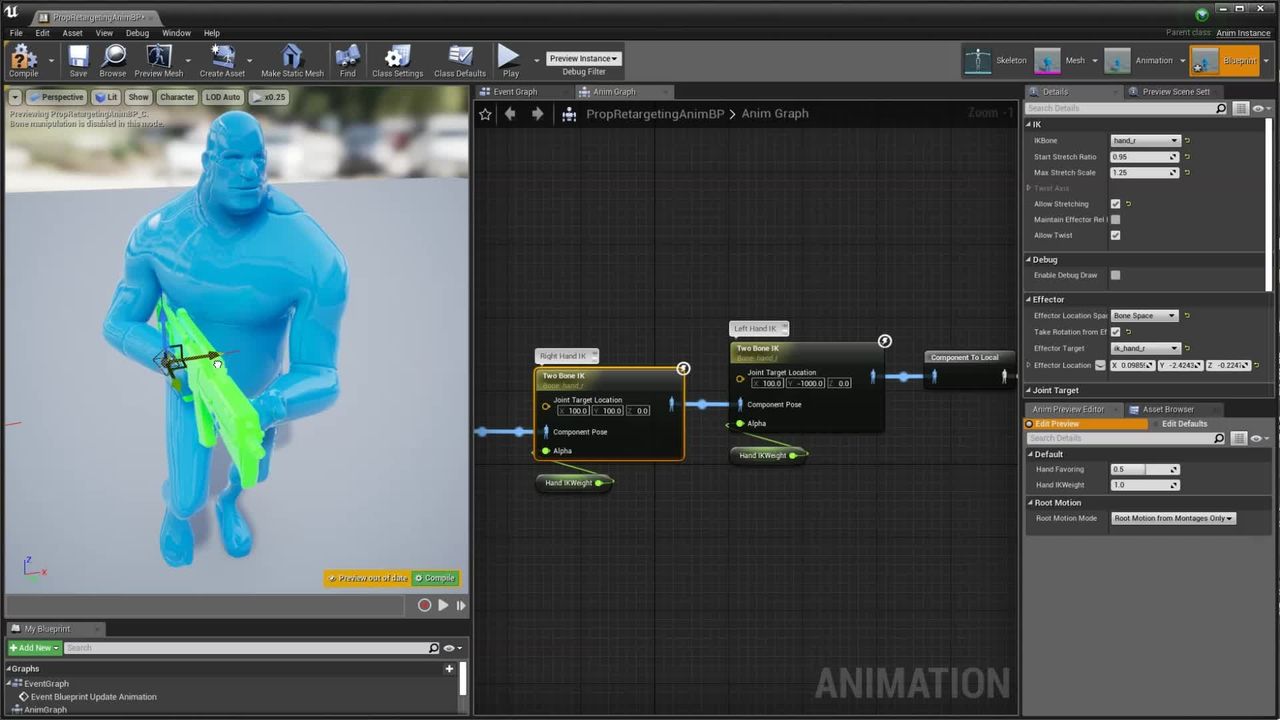Click search icon in My Blueprint panel

[x=433, y=648]
